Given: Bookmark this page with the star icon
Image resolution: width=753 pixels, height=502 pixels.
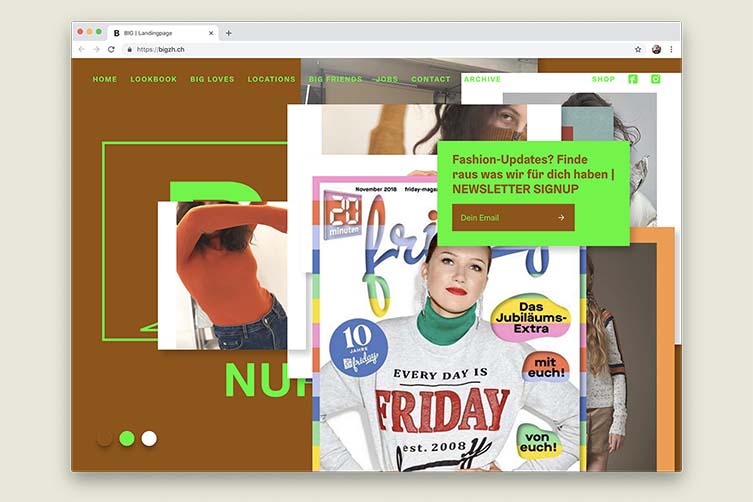Looking at the screenshot, I should pyautogui.click(x=638, y=49).
